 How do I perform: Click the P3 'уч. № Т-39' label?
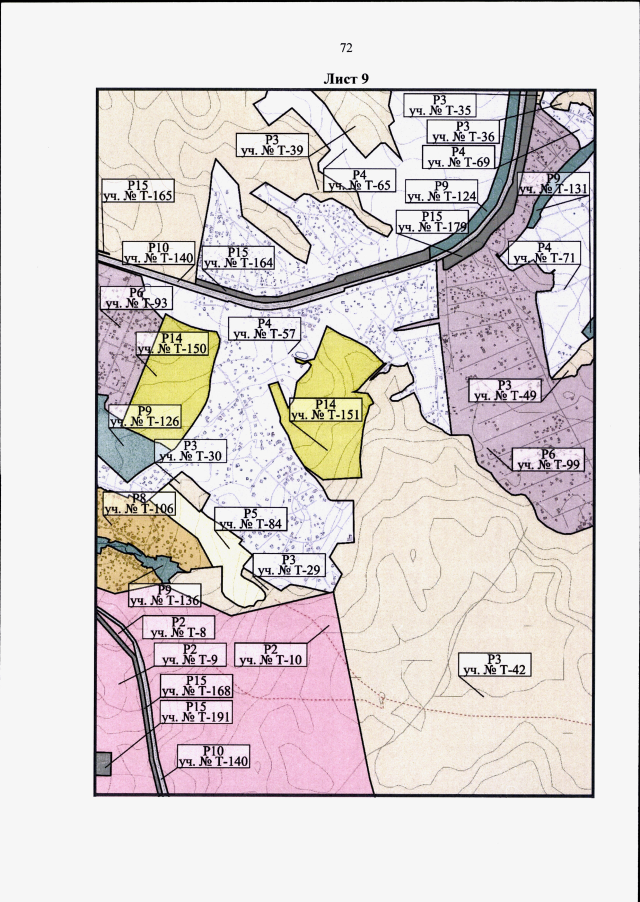pyautogui.click(x=271, y=149)
